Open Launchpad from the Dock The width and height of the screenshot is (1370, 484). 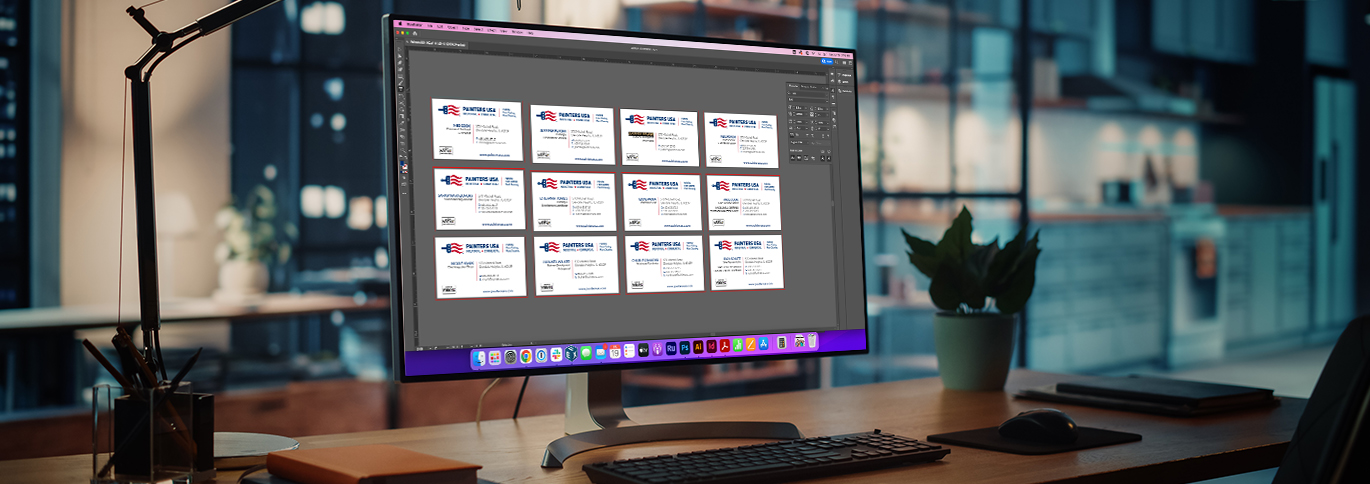tap(495, 357)
